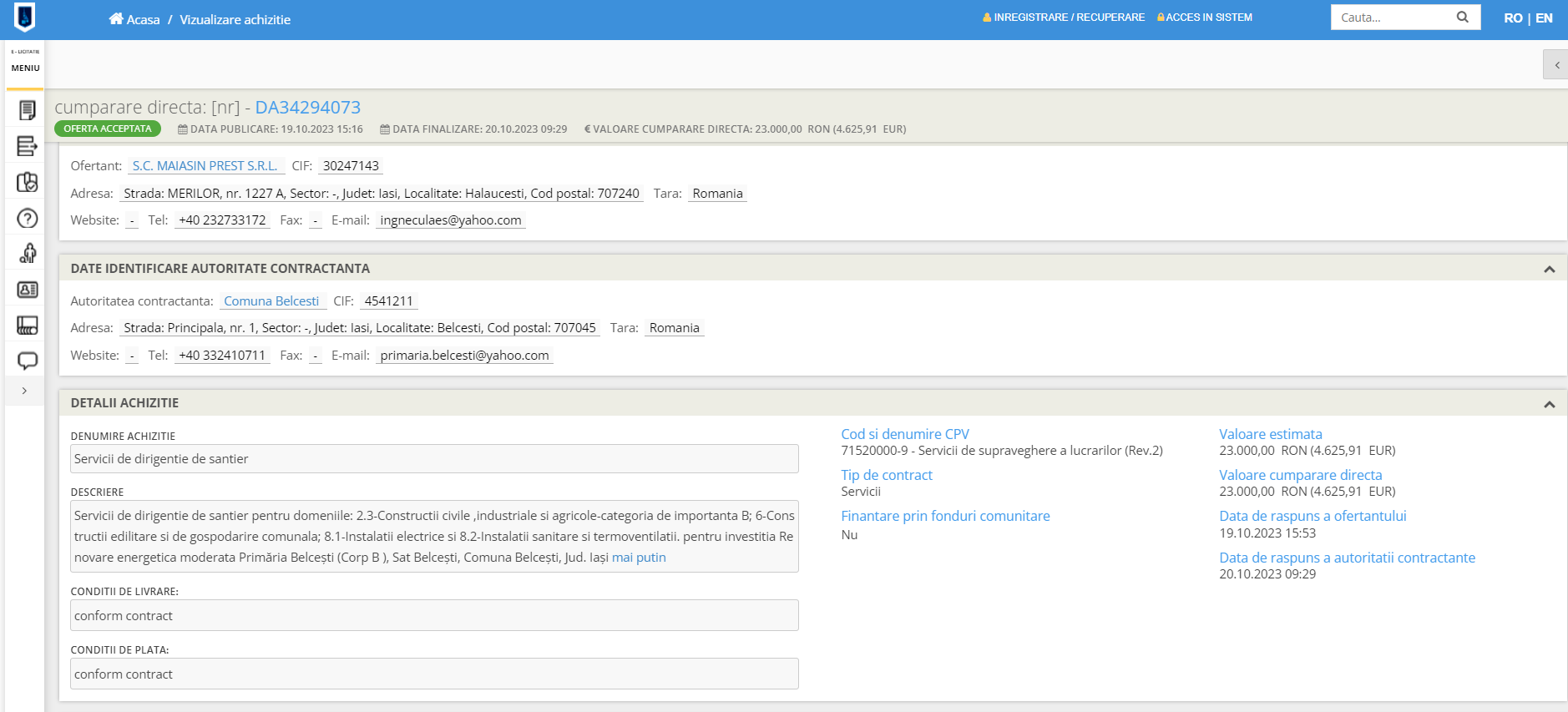The image size is (1568, 712).
Task: Click the clipboard checkmark sidebar icon
Action: (x=27, y=183)
